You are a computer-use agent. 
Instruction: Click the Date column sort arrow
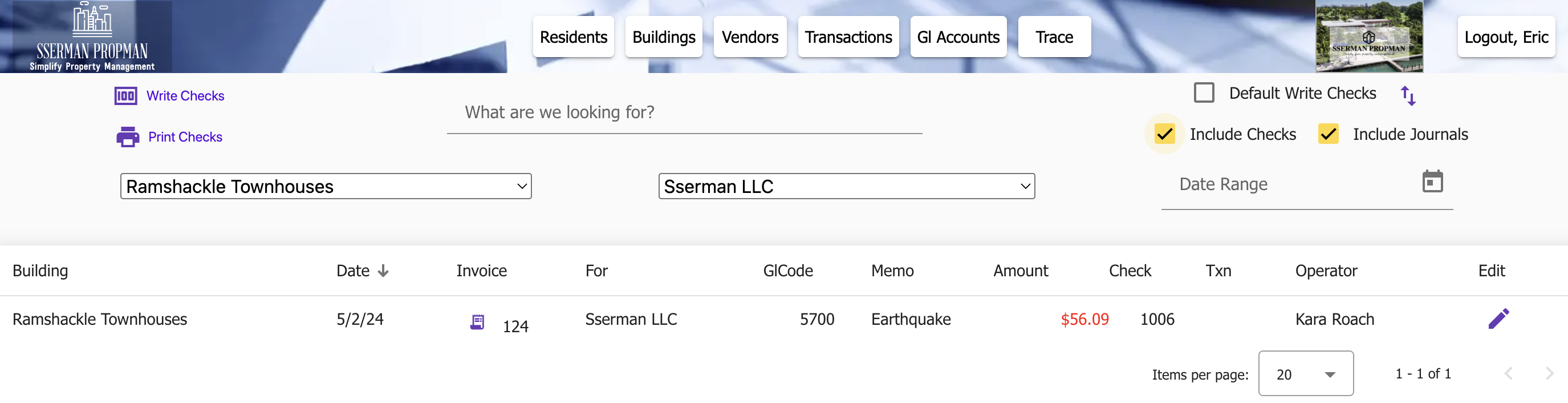point(383,271)
